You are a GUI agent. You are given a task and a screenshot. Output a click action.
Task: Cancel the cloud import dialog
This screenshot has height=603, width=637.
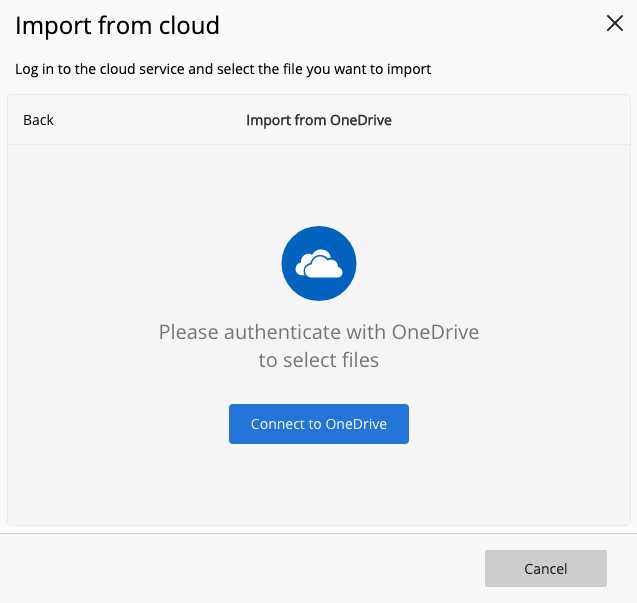(546, 568)
